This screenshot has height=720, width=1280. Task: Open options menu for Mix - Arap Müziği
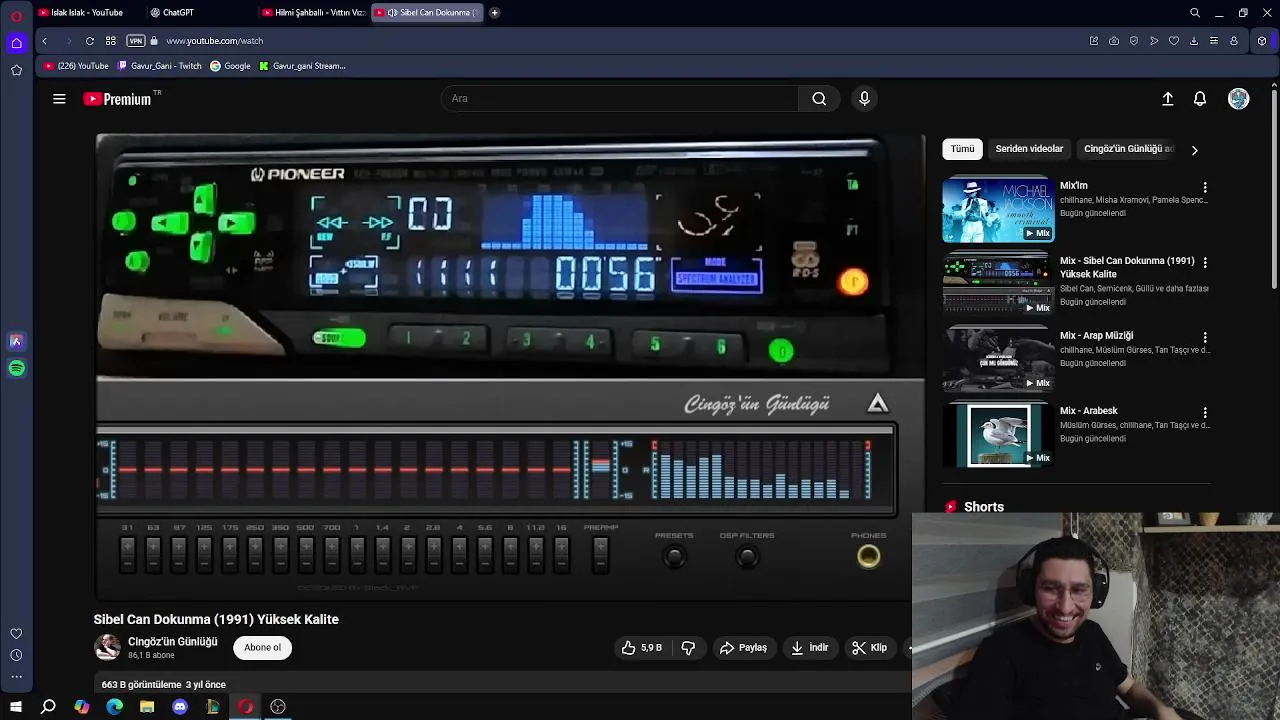(x=1205, y=337)
